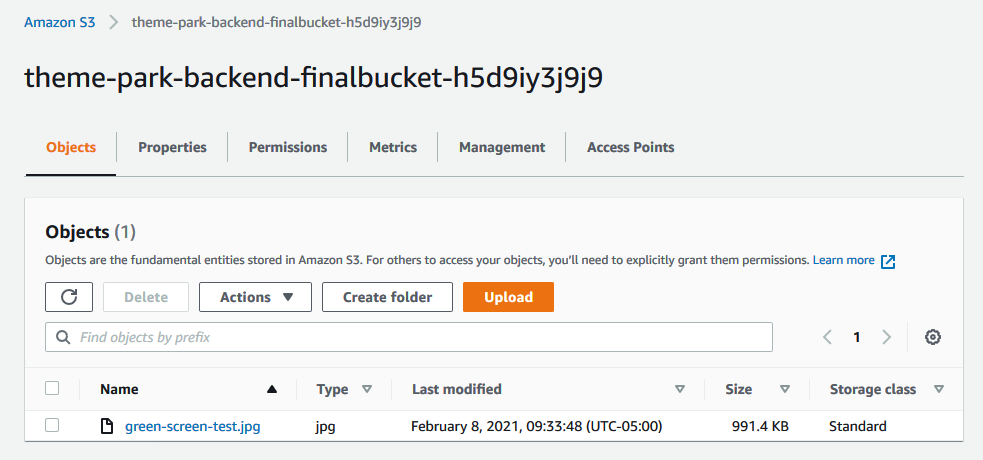This screenshot has width=983, height=460.
Task: Sort by the Last modified column arrow
Action: (680, 389)
